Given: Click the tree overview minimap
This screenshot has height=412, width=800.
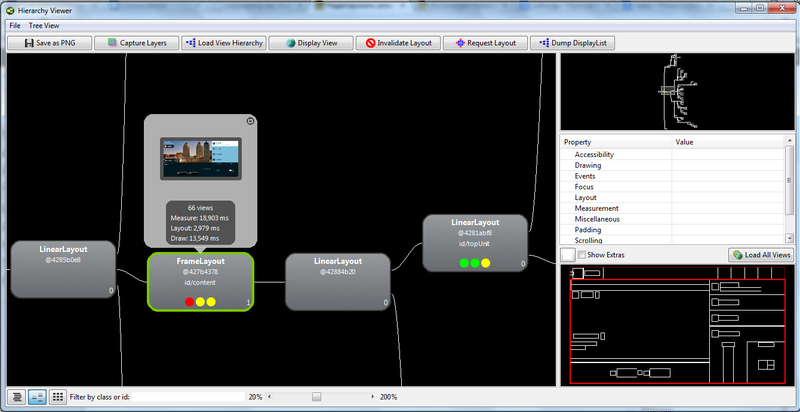Looking at the screenshot, I should [678, 92].
